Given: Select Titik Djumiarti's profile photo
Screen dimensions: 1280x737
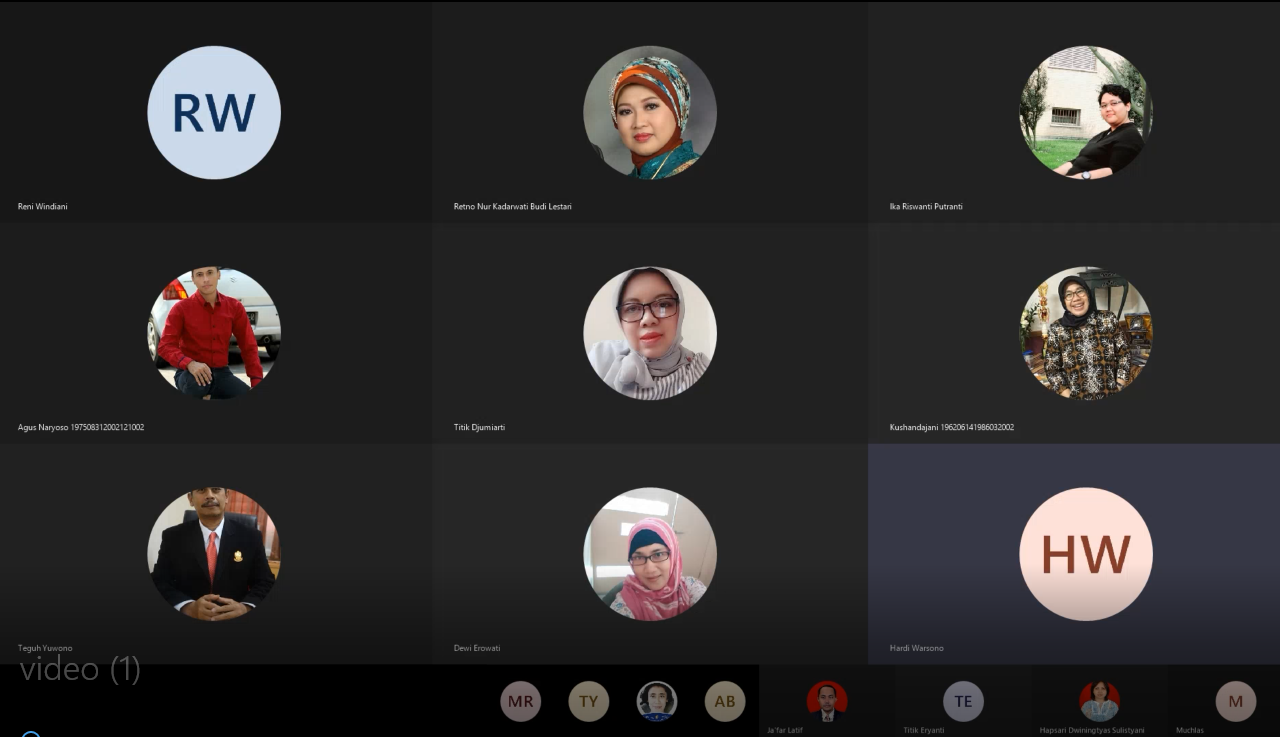Looking at the screenshot, I should pos(650,333).
